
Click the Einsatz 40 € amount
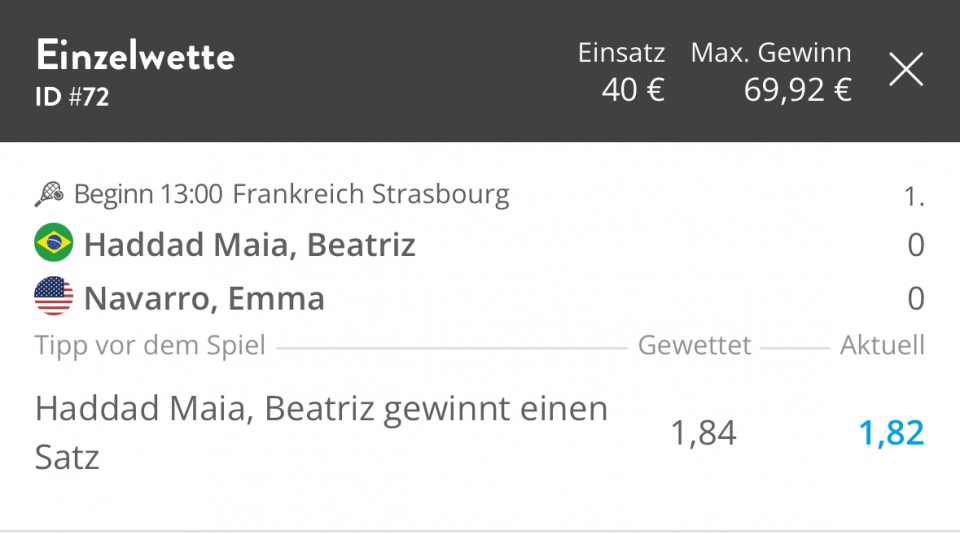click(x=633, y=90)
